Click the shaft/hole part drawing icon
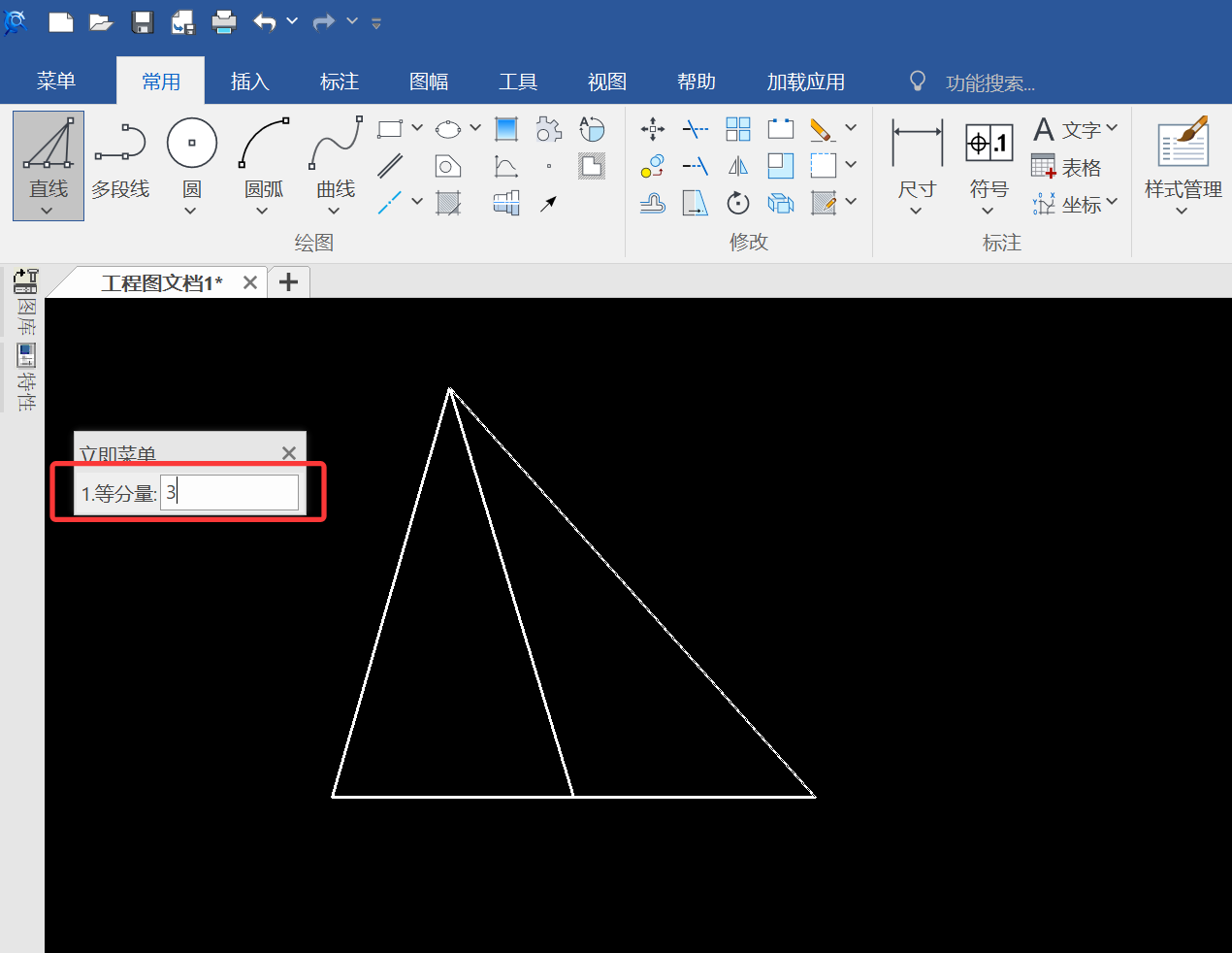Image resolution: width=1232 pixels, height=953 pixels. (506, 203)
